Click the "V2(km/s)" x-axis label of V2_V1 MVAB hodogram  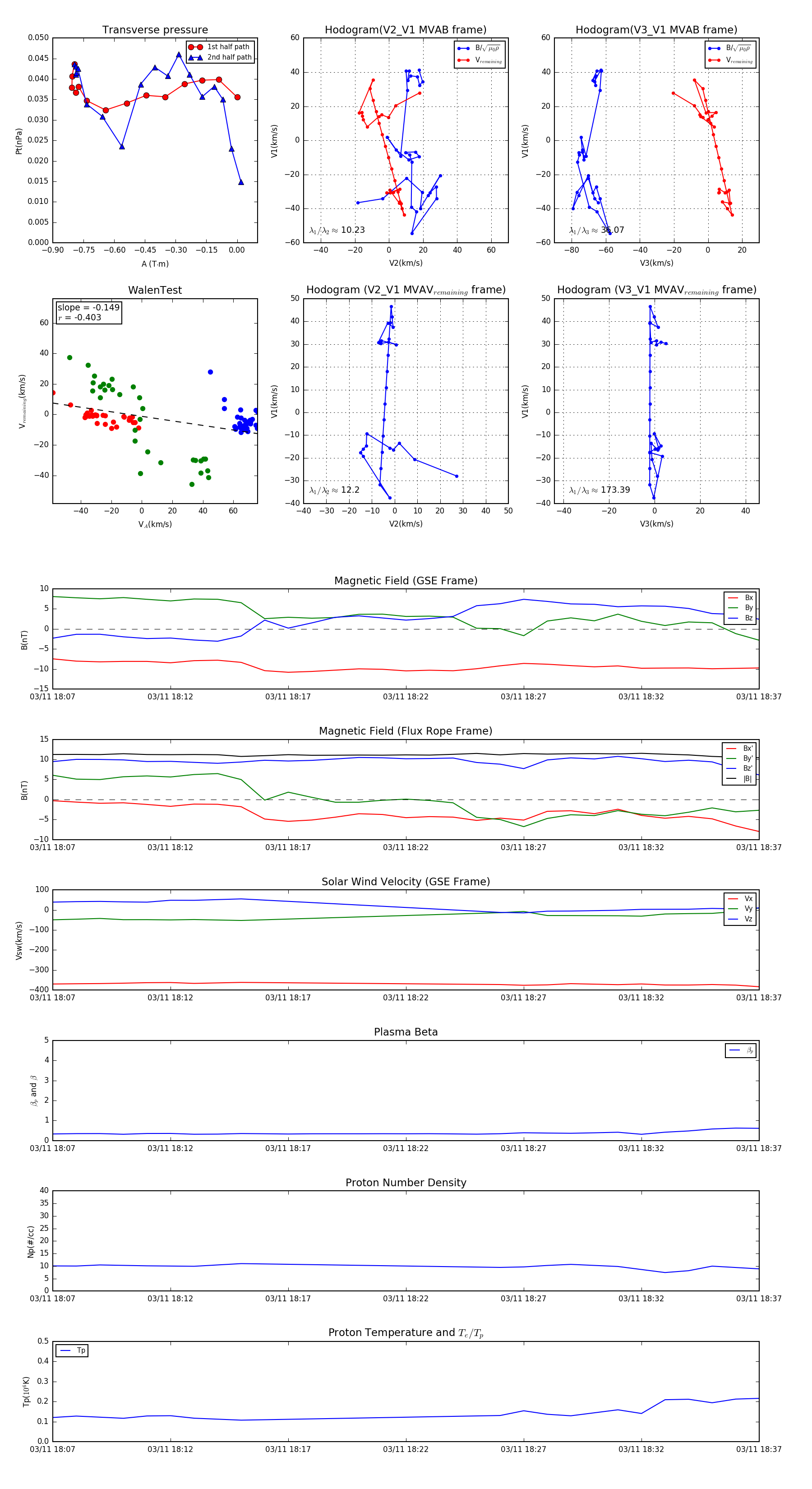[x=406, y=264]
